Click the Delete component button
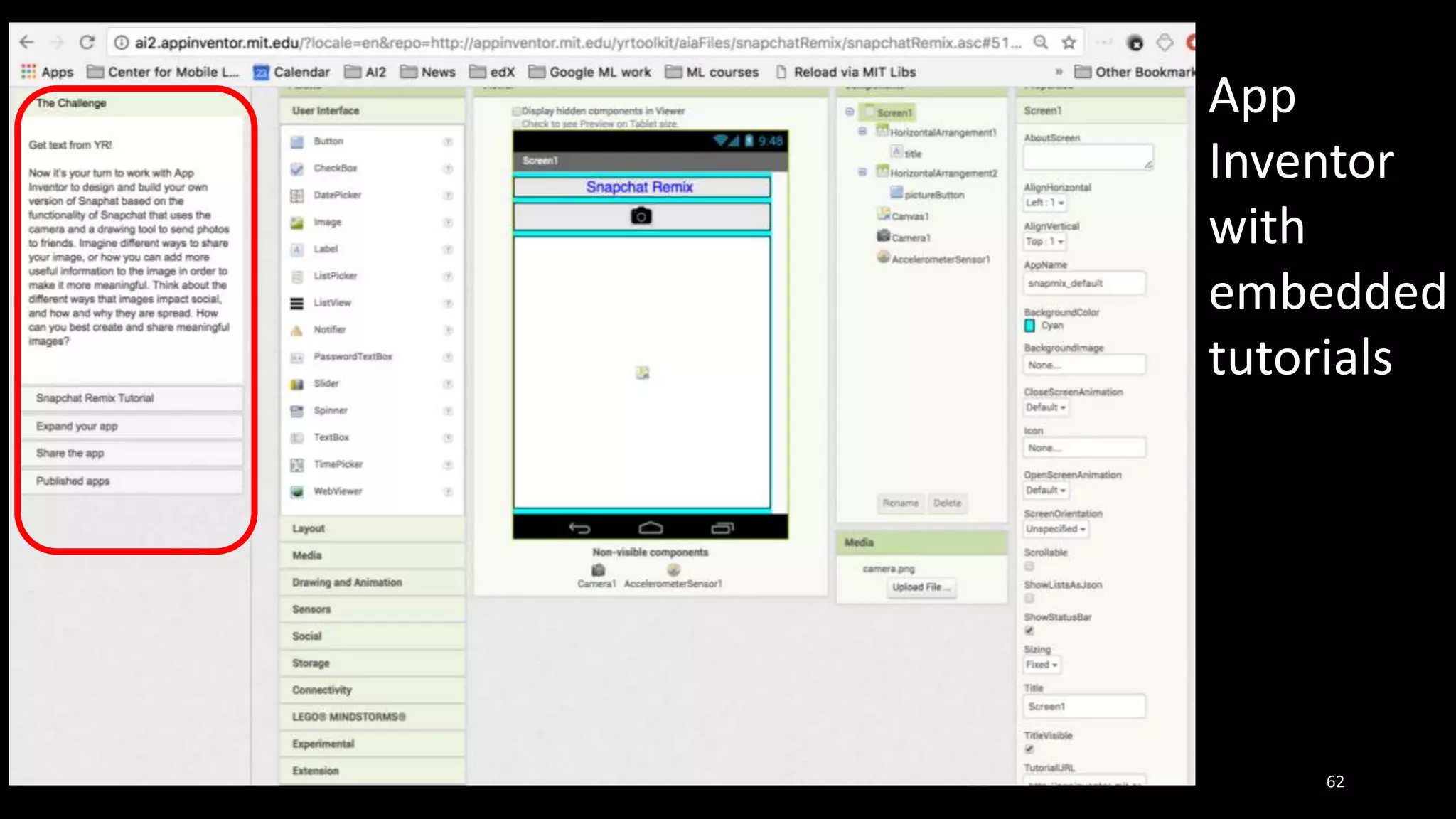The height and width of the screenshot is (819, 1456). pos(947,503)
